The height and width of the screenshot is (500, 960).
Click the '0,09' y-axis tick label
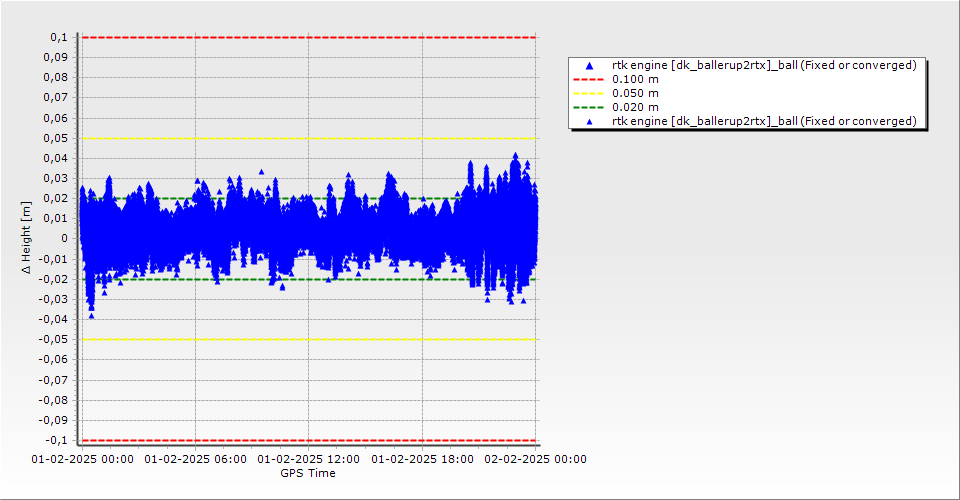[x=56, y=58]
